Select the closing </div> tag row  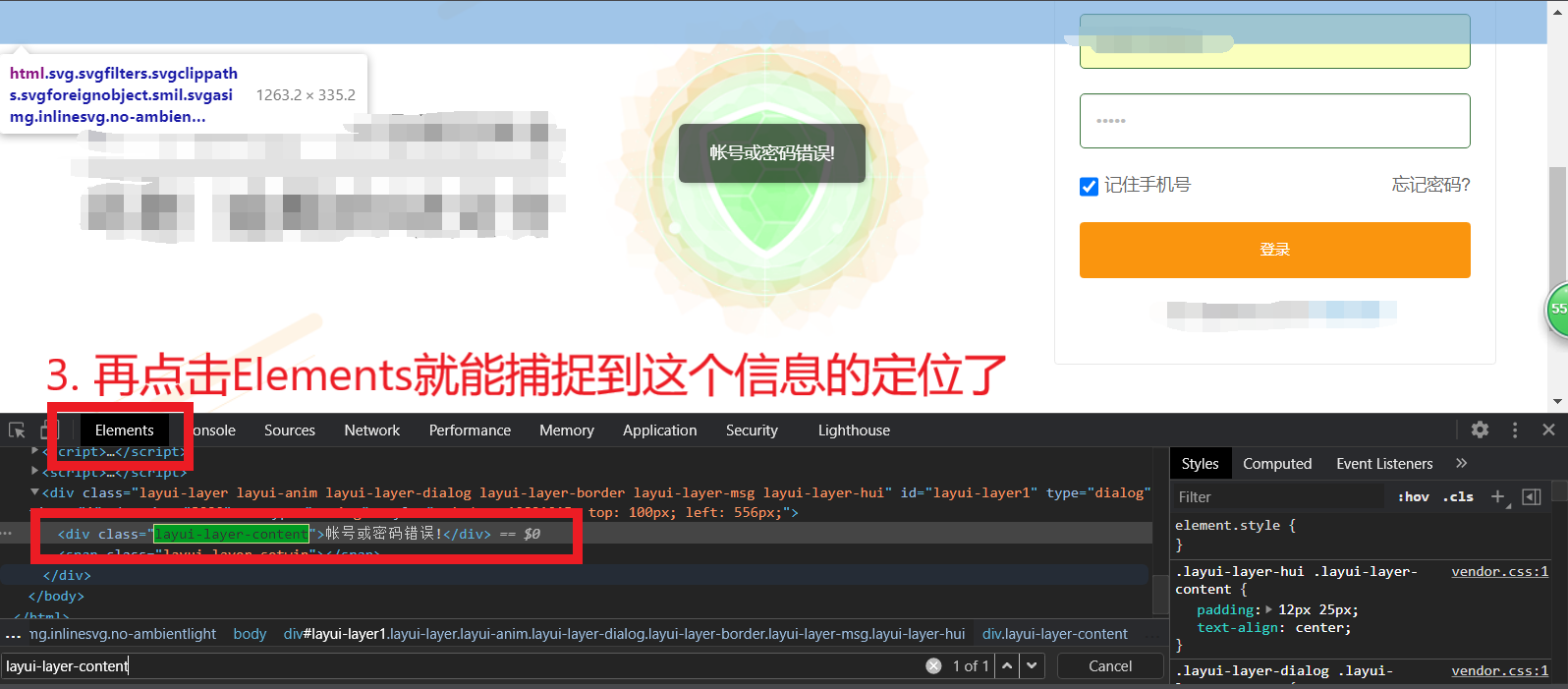pos(67,575)
